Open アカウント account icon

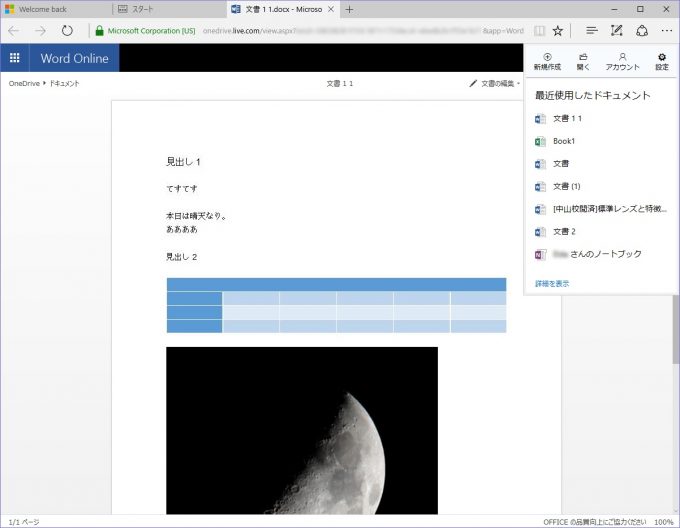[622, 62]
